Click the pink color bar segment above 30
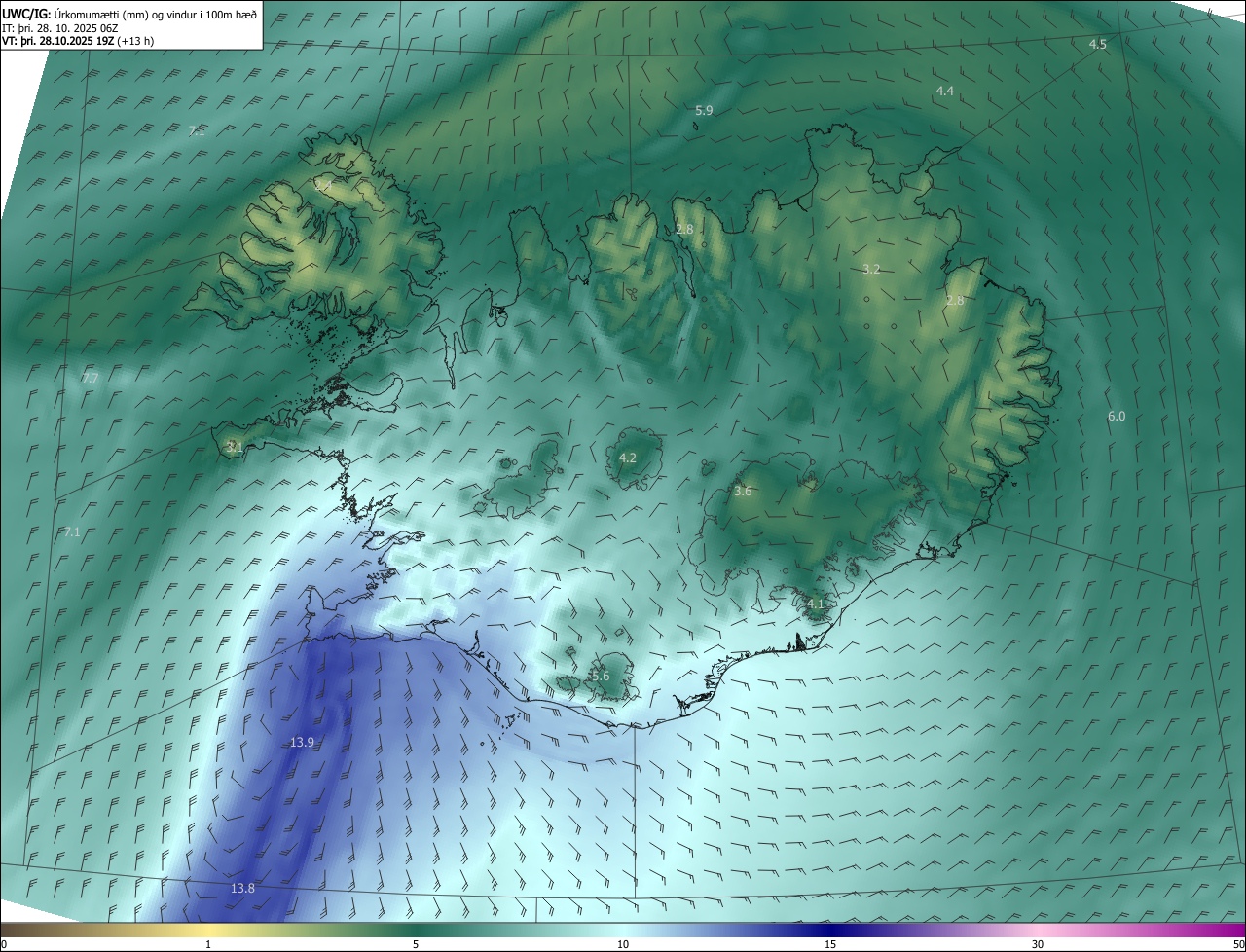 coord(1038,930)
